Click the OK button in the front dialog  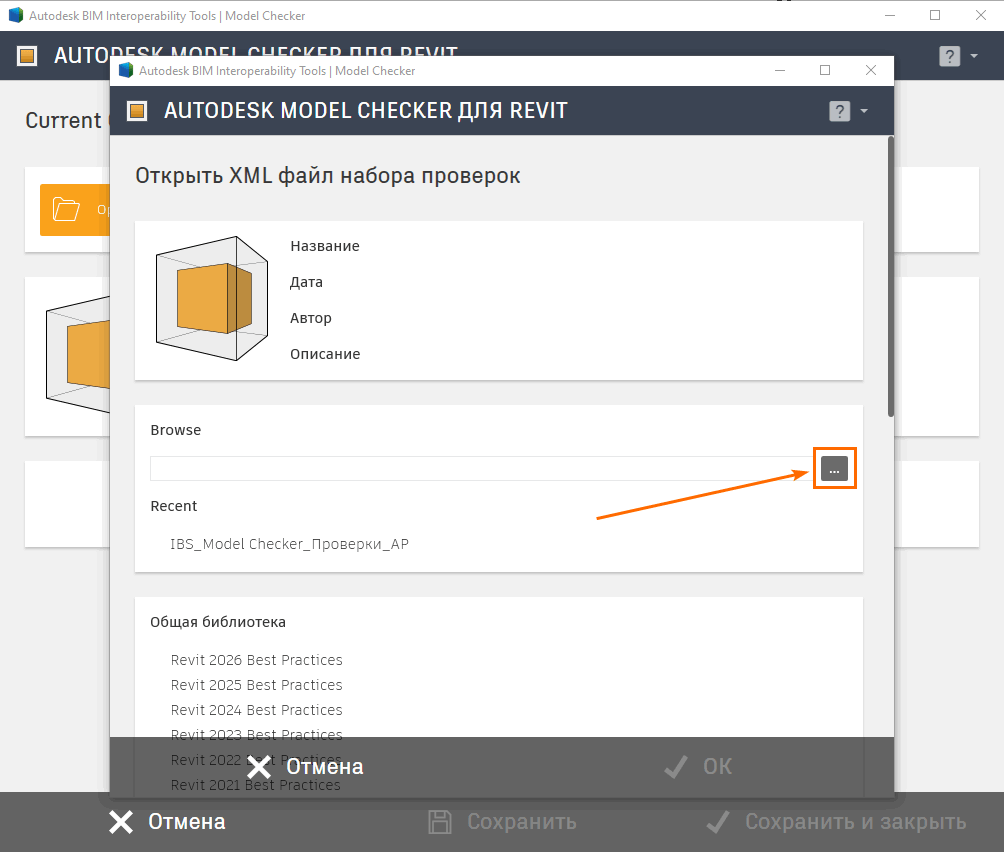[x=698, y=766]
